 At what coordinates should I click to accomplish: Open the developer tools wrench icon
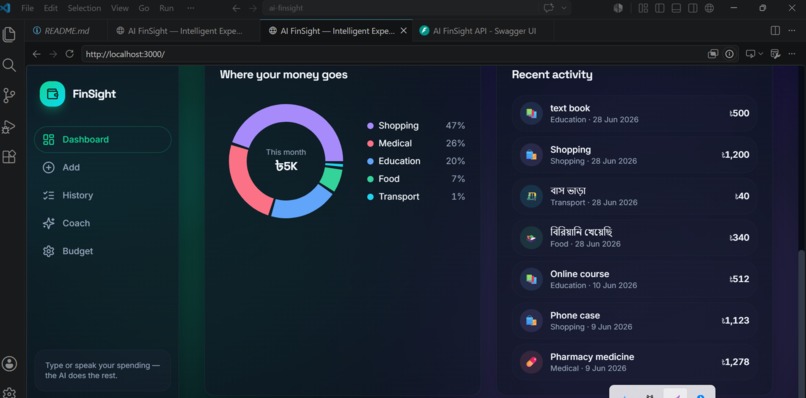pos(776,54)
